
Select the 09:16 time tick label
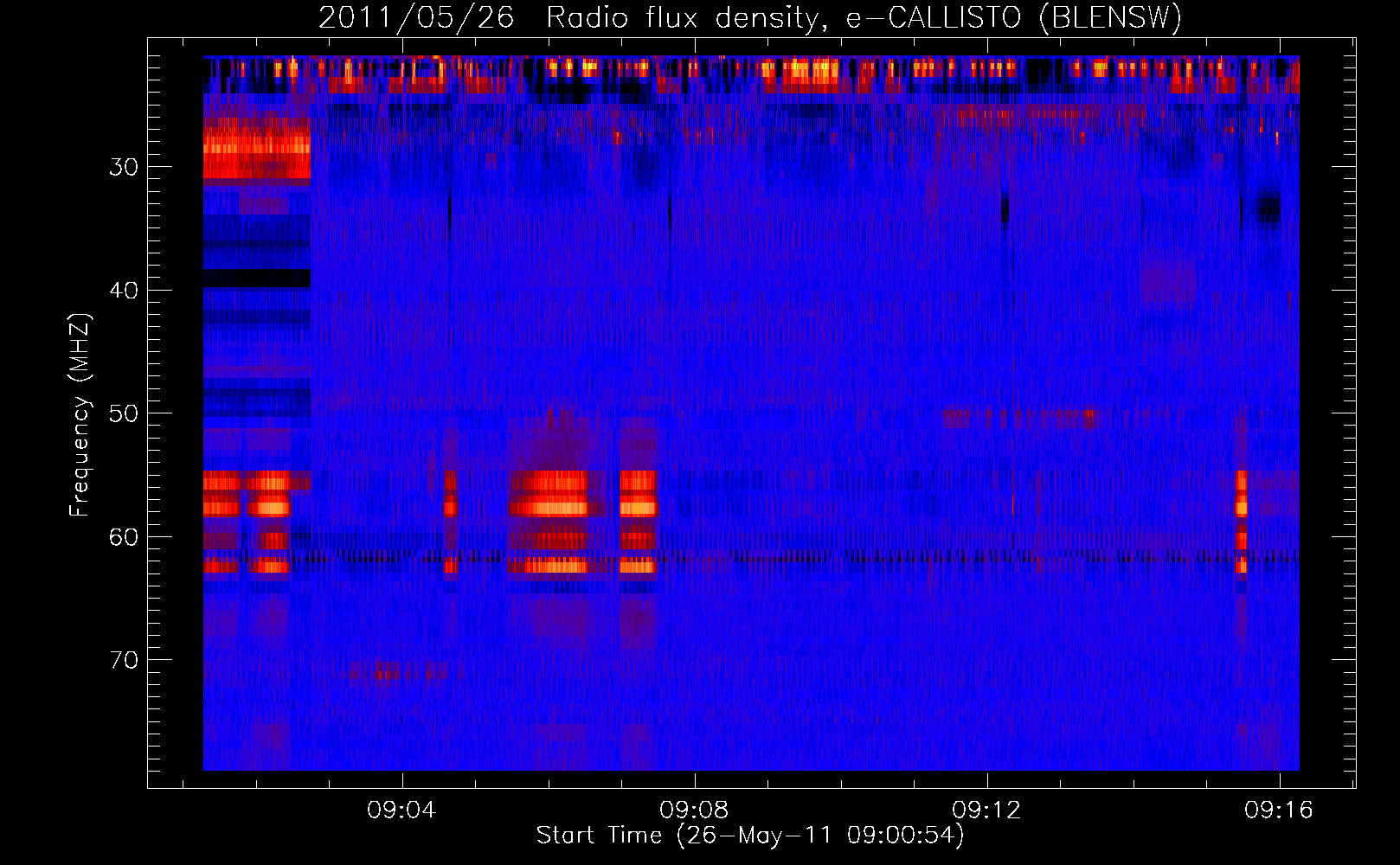1279,811
